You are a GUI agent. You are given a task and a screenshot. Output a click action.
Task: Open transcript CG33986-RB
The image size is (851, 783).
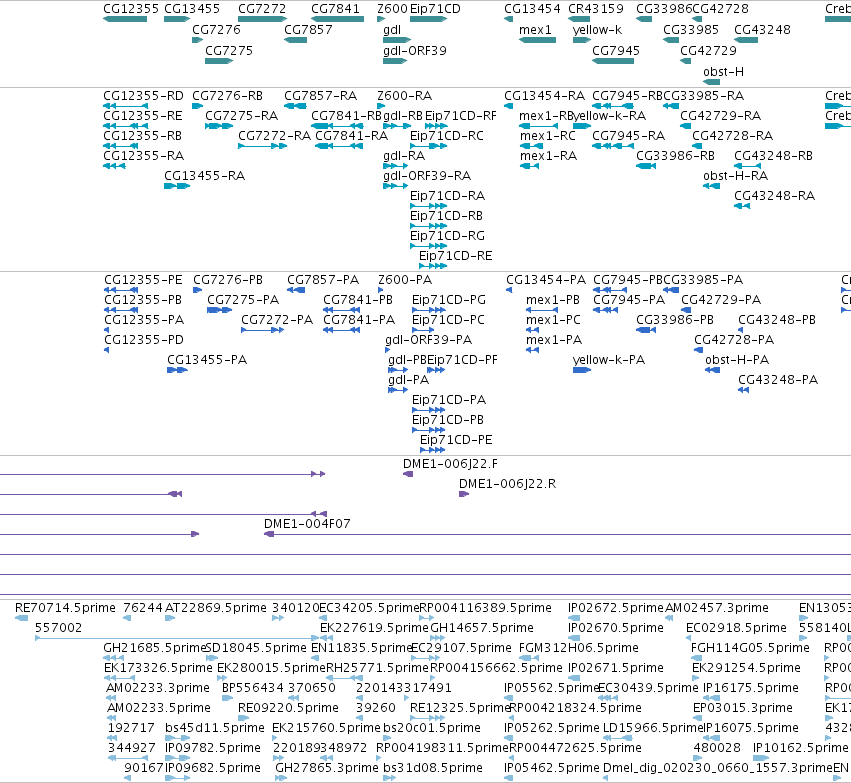click(675, 156)
